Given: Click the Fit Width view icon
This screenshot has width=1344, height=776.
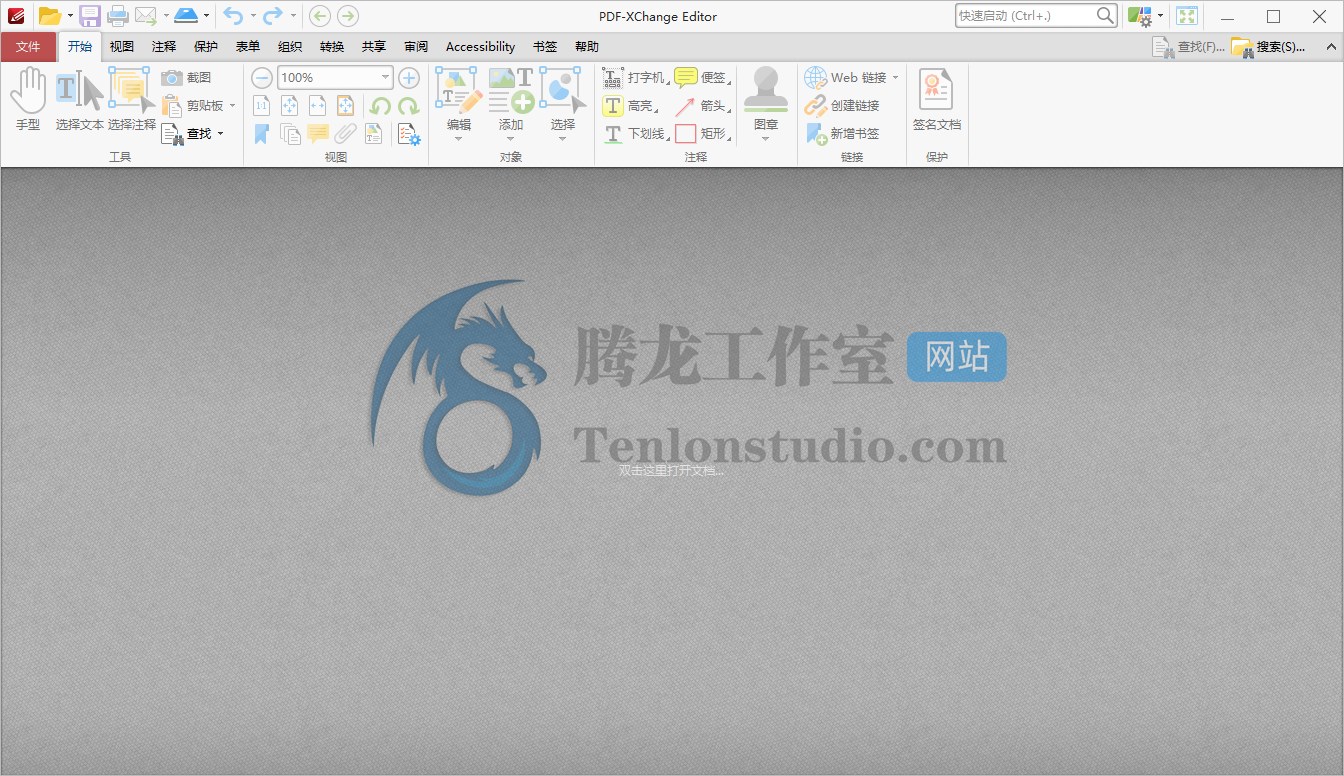Looking at the screenshot, I should (x=317, y=105).
